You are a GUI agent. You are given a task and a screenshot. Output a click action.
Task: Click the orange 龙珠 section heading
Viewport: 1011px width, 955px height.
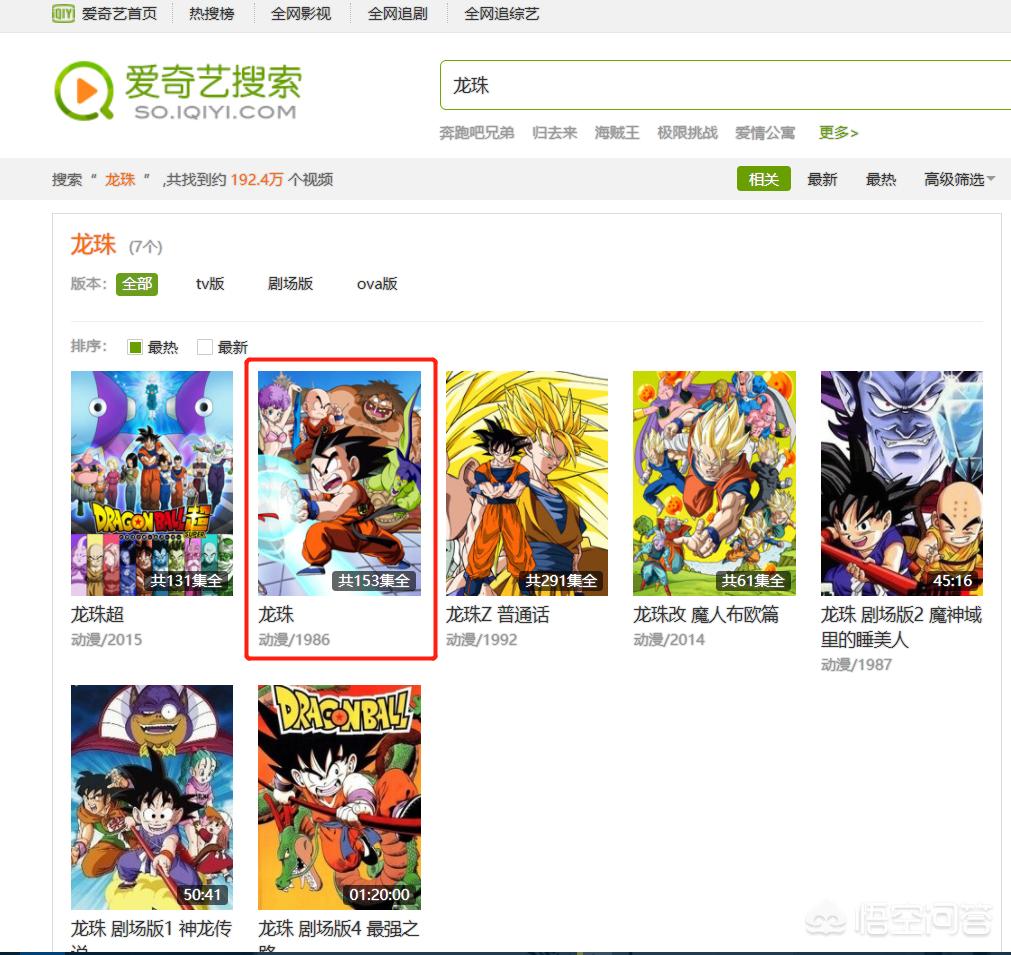click(x=93, y=245)
